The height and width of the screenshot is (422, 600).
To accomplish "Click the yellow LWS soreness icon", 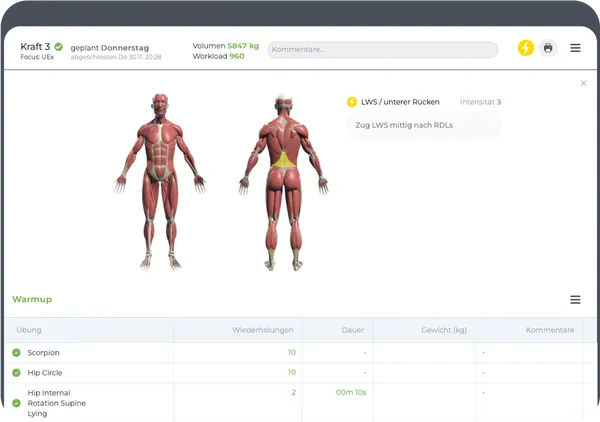I will [351, 102].
